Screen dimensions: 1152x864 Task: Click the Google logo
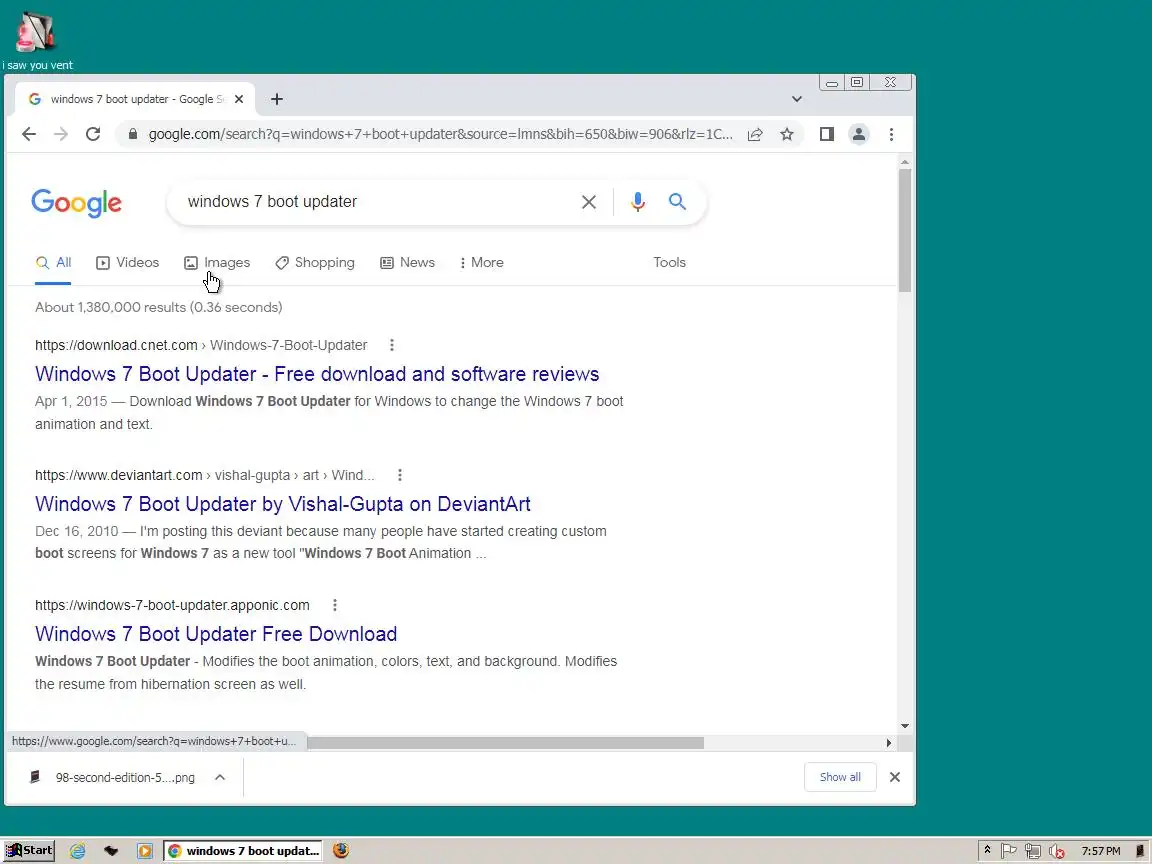click(76, 203)
